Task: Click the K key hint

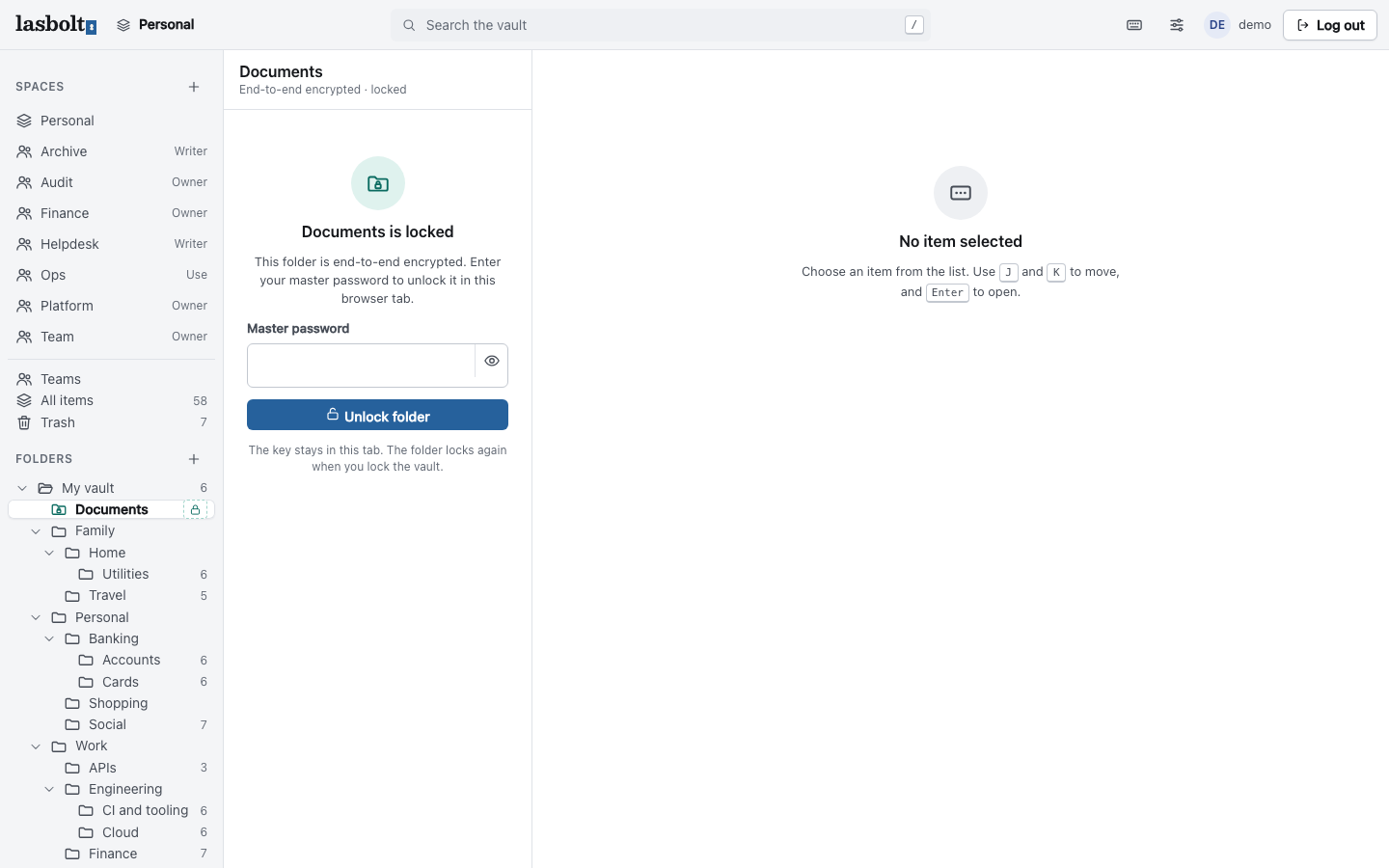Action: click(1056, 272)
